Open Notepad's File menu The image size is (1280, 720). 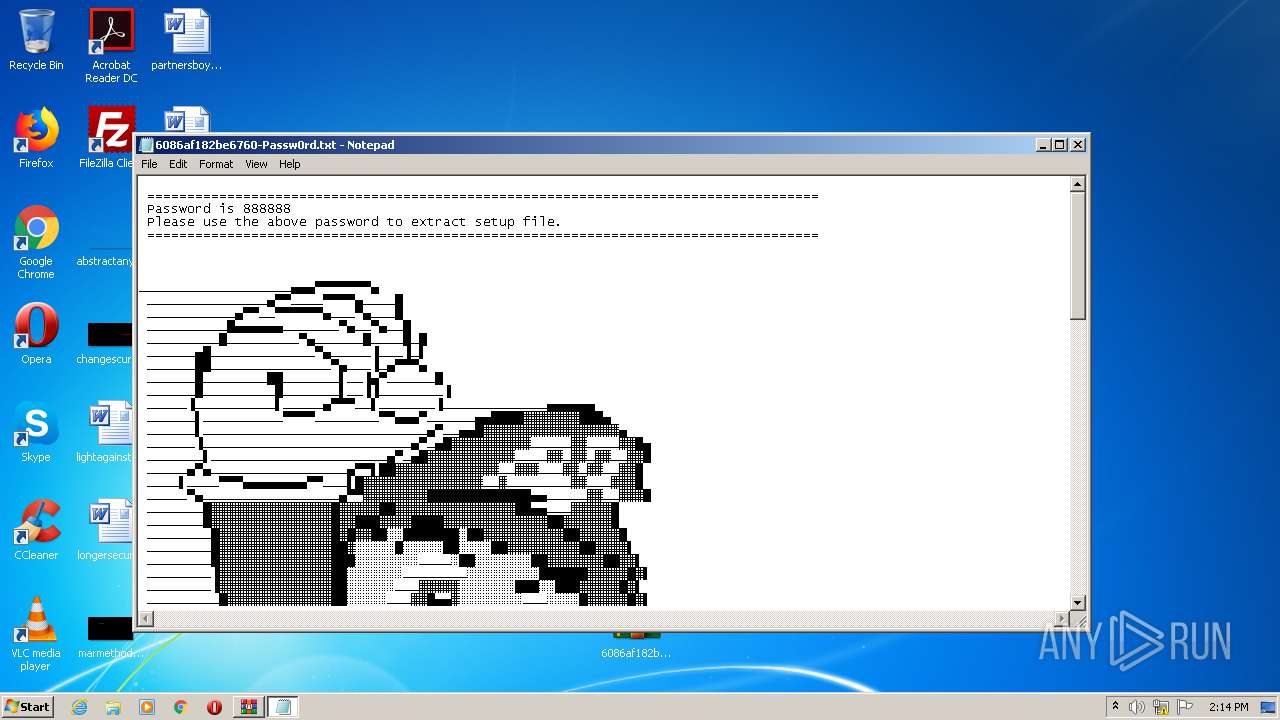pos(149,164)
